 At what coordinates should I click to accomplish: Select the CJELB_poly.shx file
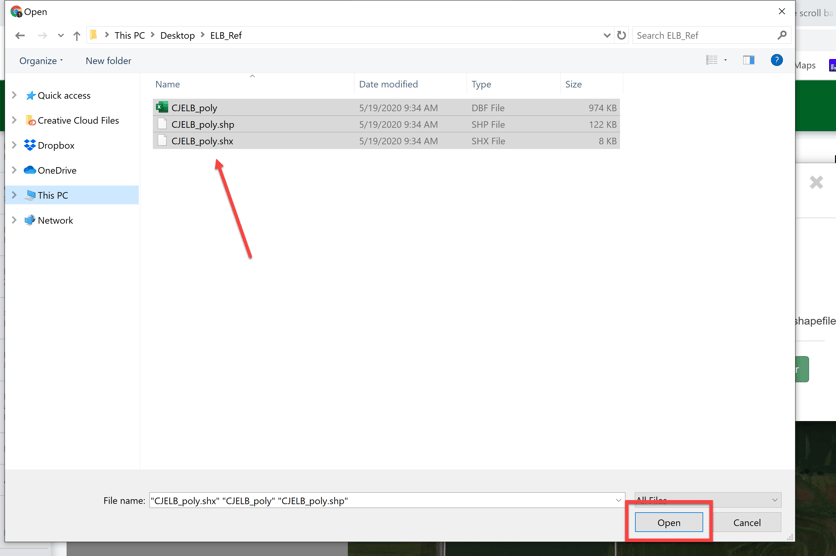coord(386,141)
